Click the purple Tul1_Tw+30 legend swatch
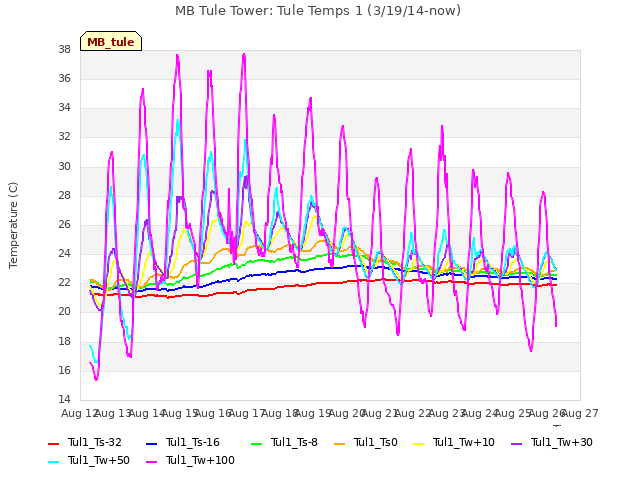The height and width of the screenshot is (480, 640). 517,444
